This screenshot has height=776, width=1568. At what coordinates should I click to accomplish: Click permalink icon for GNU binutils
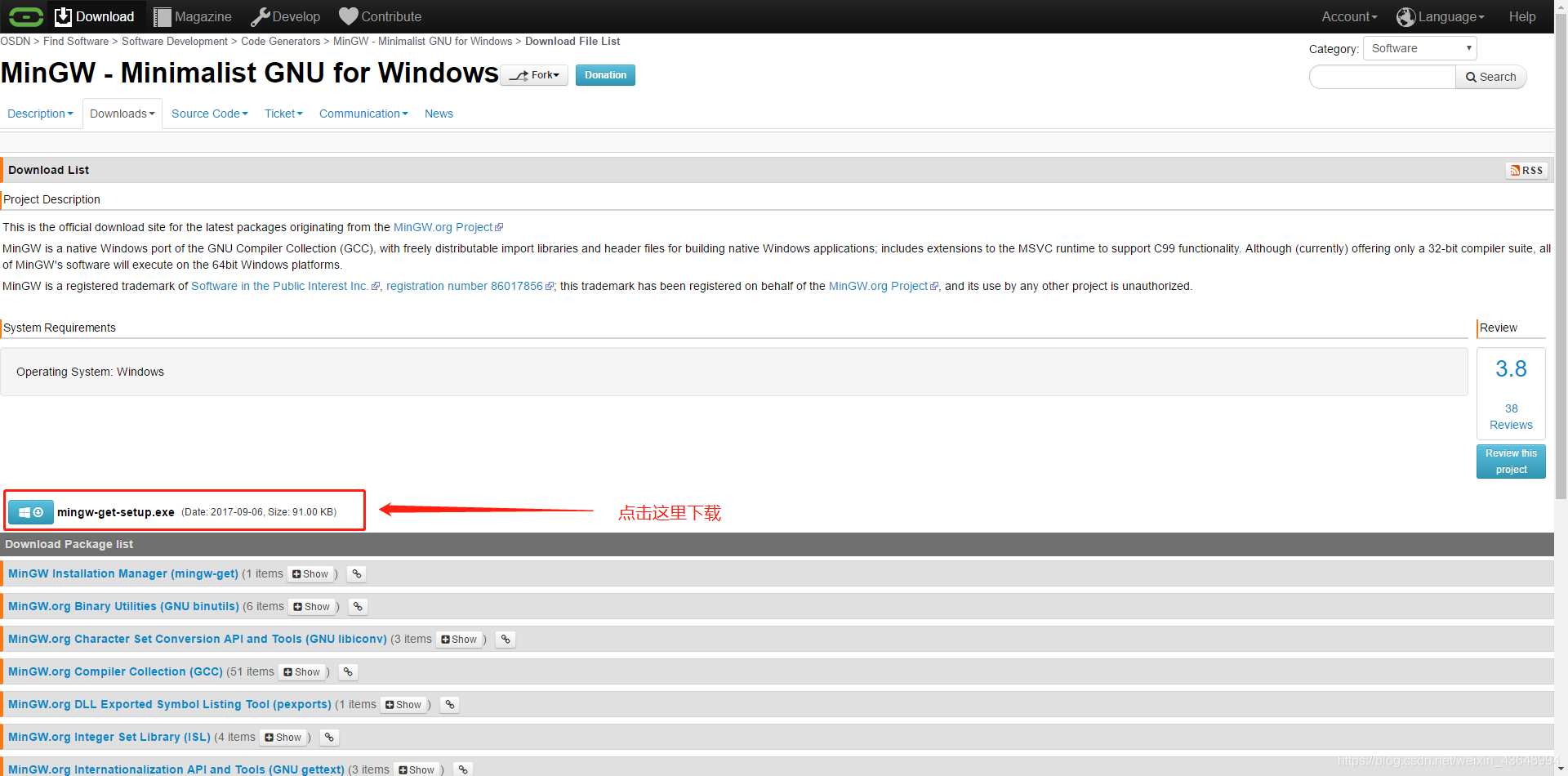click(x=358, y=607)
